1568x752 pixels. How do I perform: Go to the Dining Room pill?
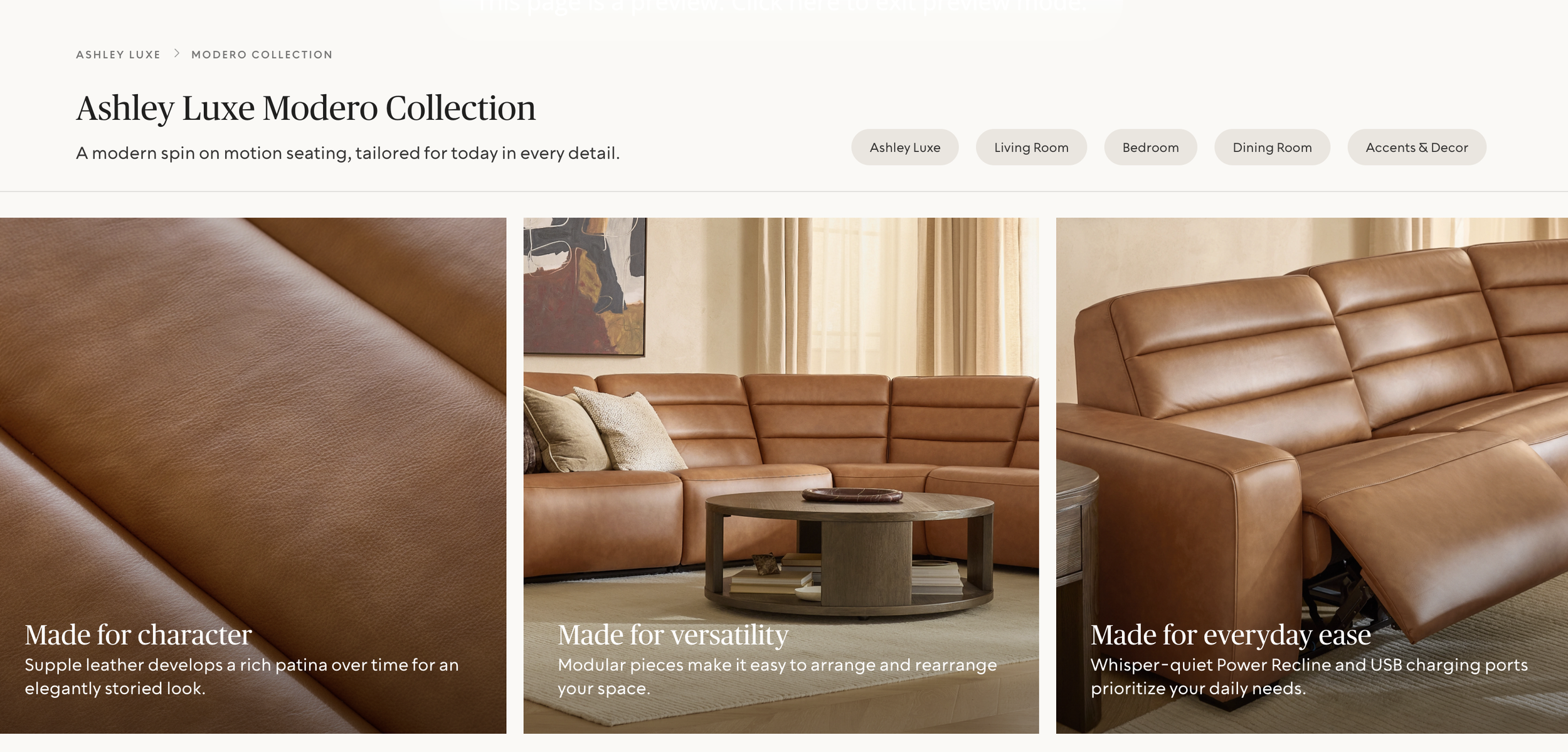click(x=1272, y=147)
